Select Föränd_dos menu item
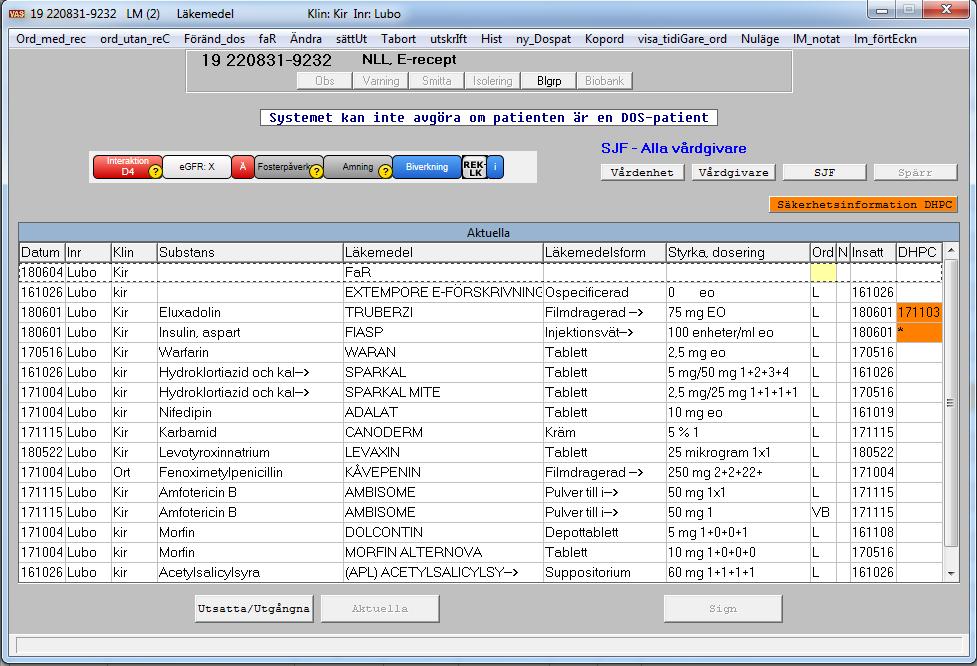 coord(214,39)
